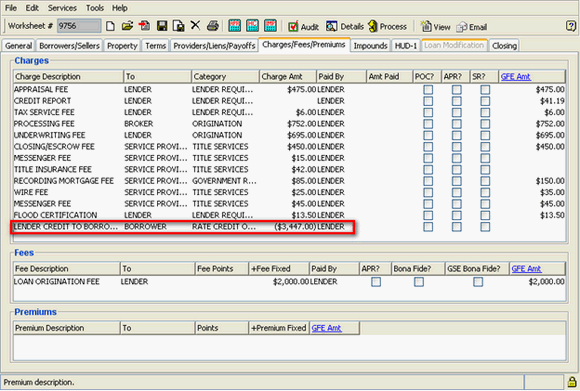Click View in the toolbar
Screen dimensions: 580x391
click(x=436, y=27)
